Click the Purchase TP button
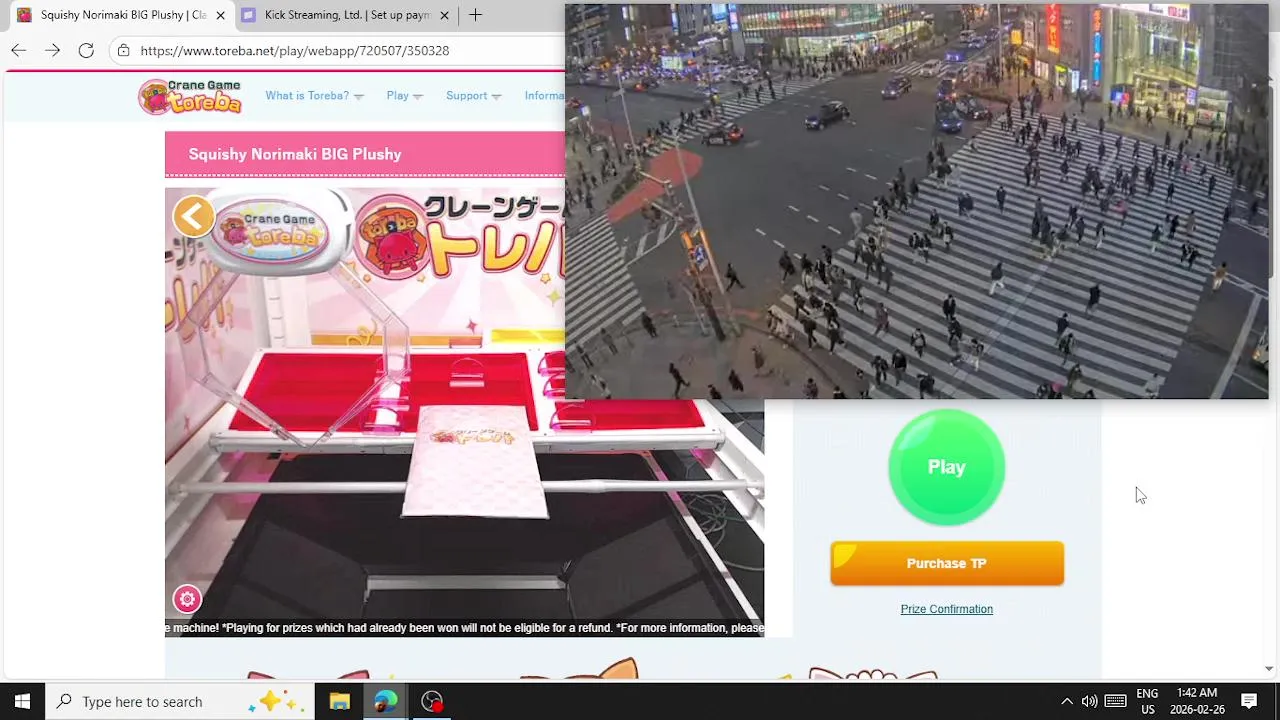The width and height of the screenshot is (1280, 720). point(947,563)
